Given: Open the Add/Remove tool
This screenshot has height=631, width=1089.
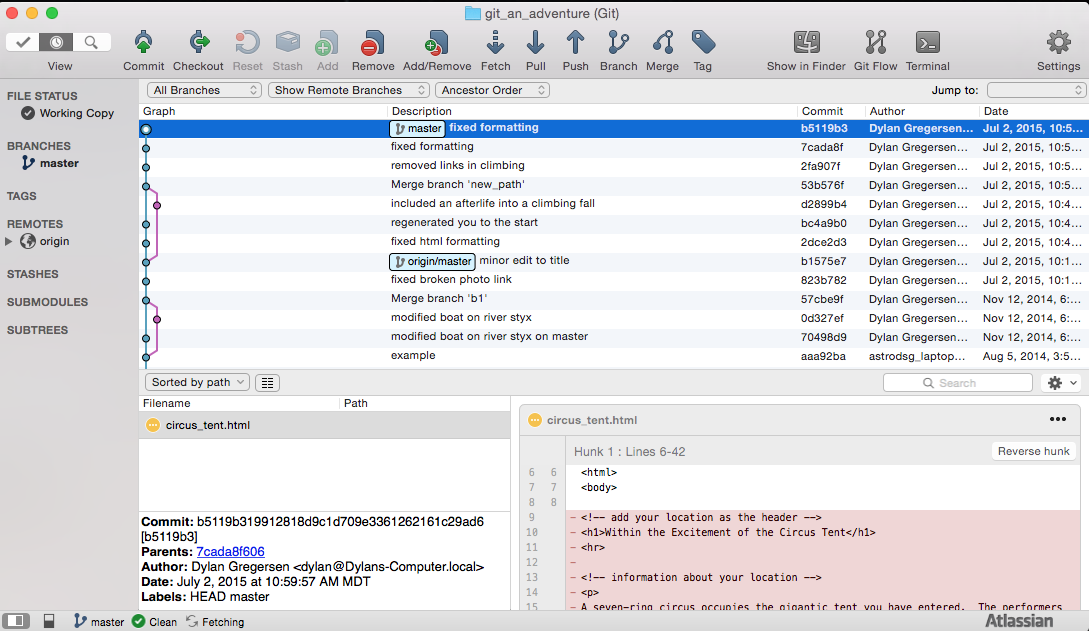Looking at the screenshot, I should pyautogui.click(x=437, y=51).
